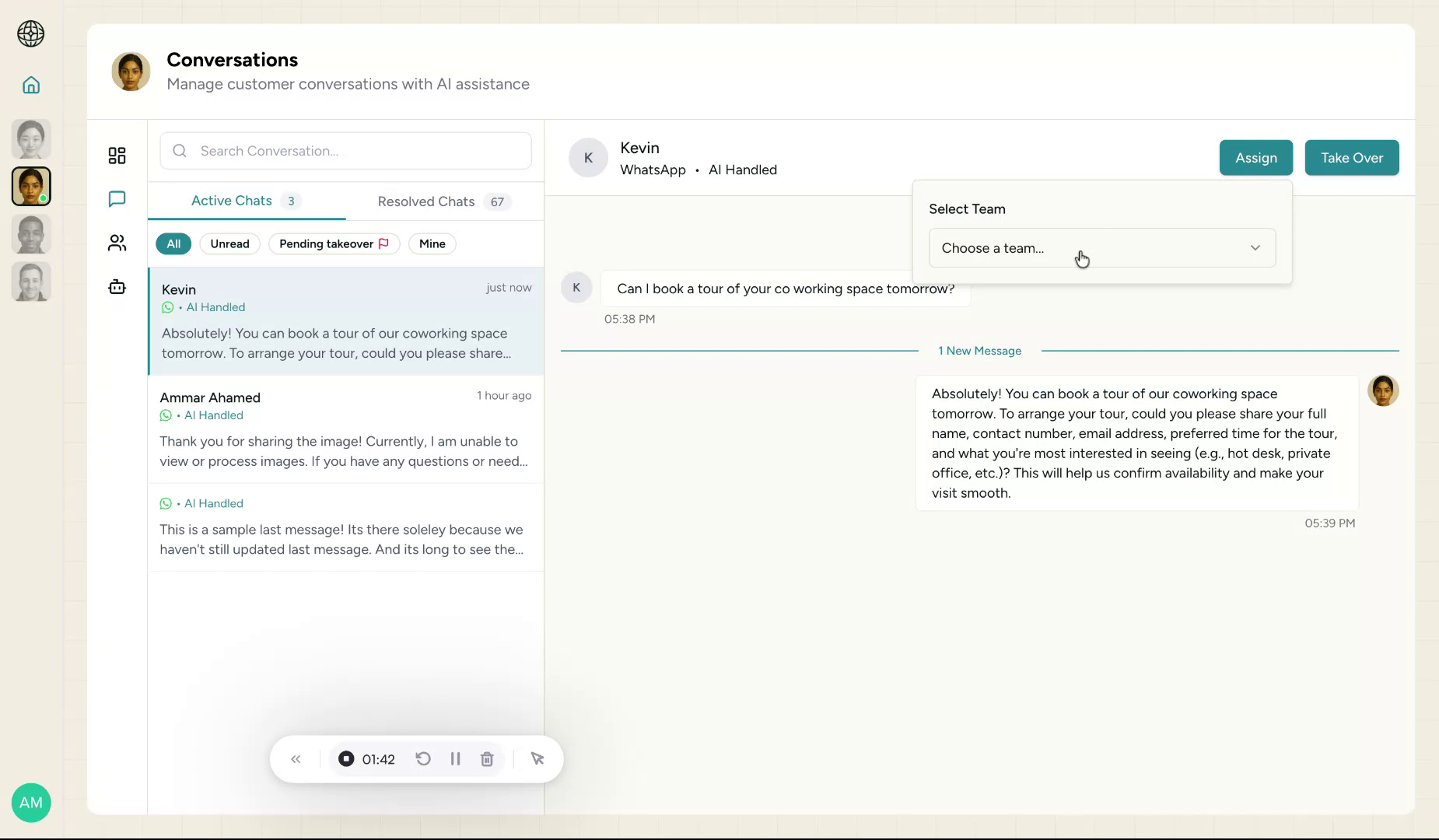This screenshot has height=840, width=1439.
Task: Enable the Pending takeover filter
Action: (334, 243)
